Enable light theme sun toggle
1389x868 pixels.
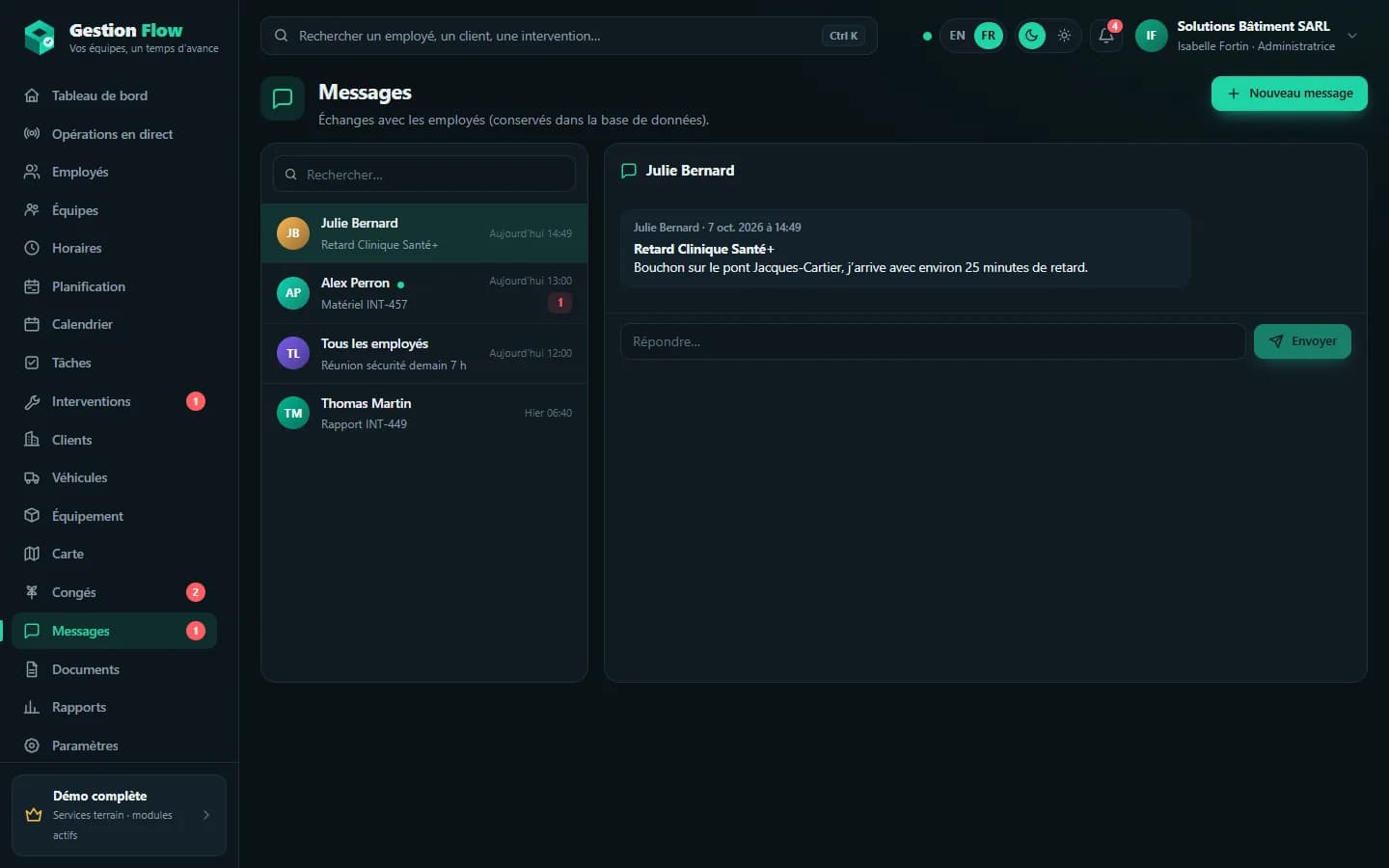(1064, 36)
